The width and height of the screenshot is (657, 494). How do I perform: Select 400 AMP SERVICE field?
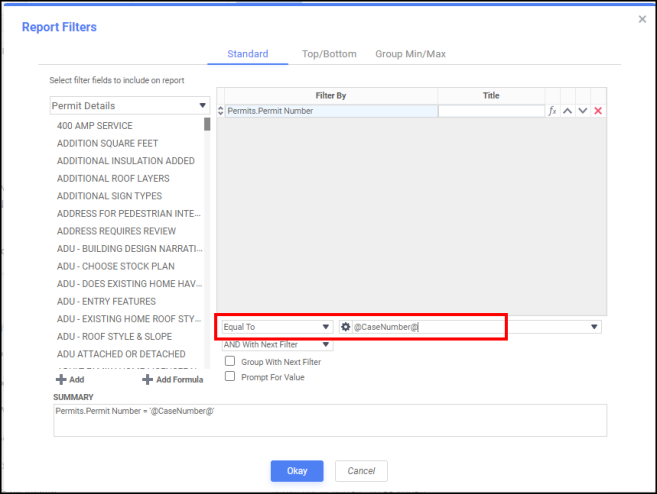click(x=95, y=126)
